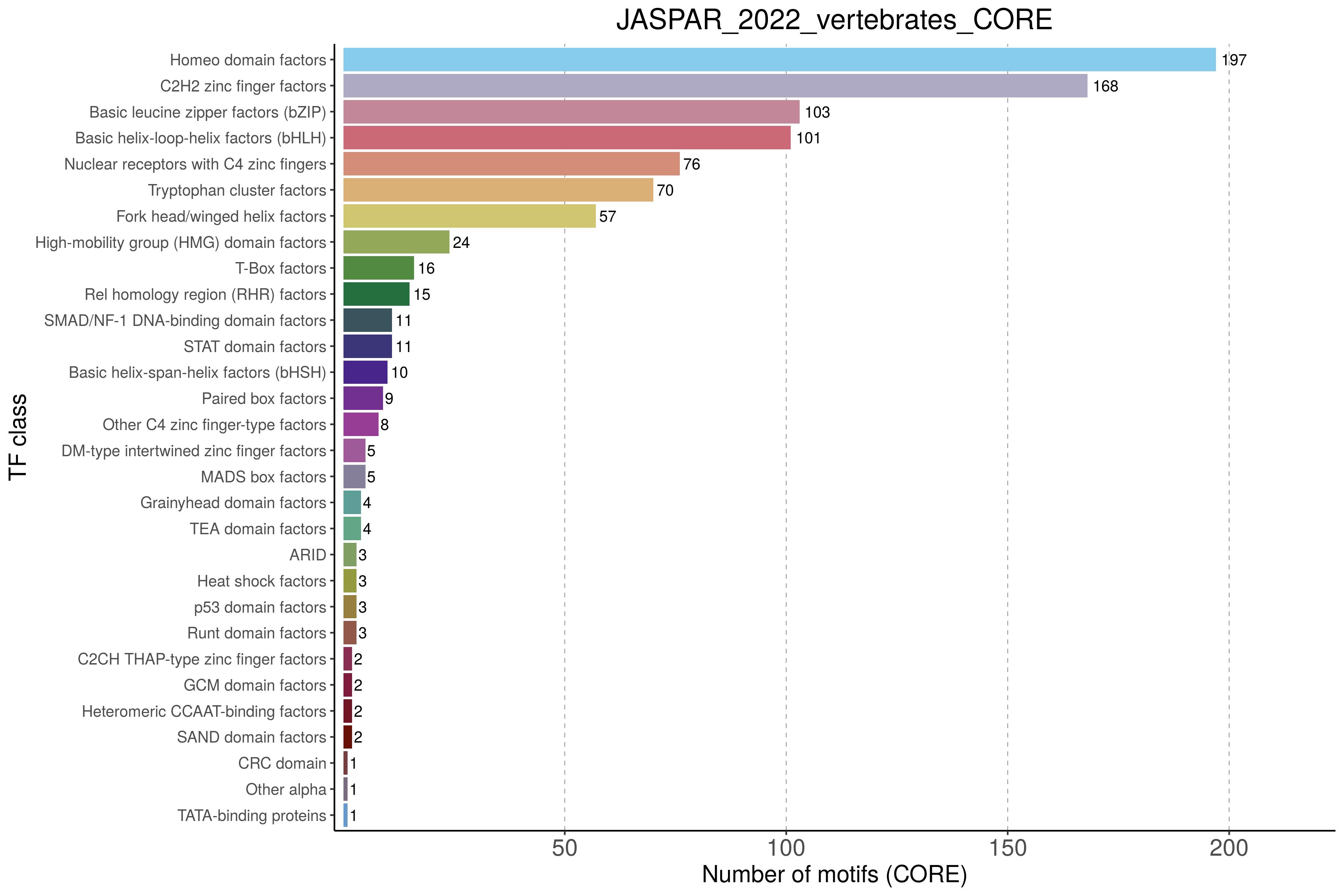This screenshot has width=1344, height=896.
Task: Click the lavender C2H2 zinc finger bar
Action: (715, 86)
